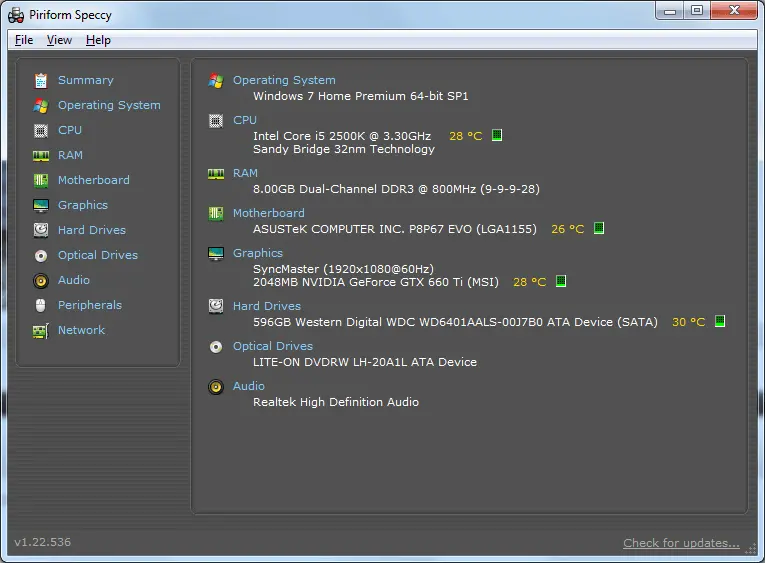Click green CPU temperature indicator

(x=497, y=136)
